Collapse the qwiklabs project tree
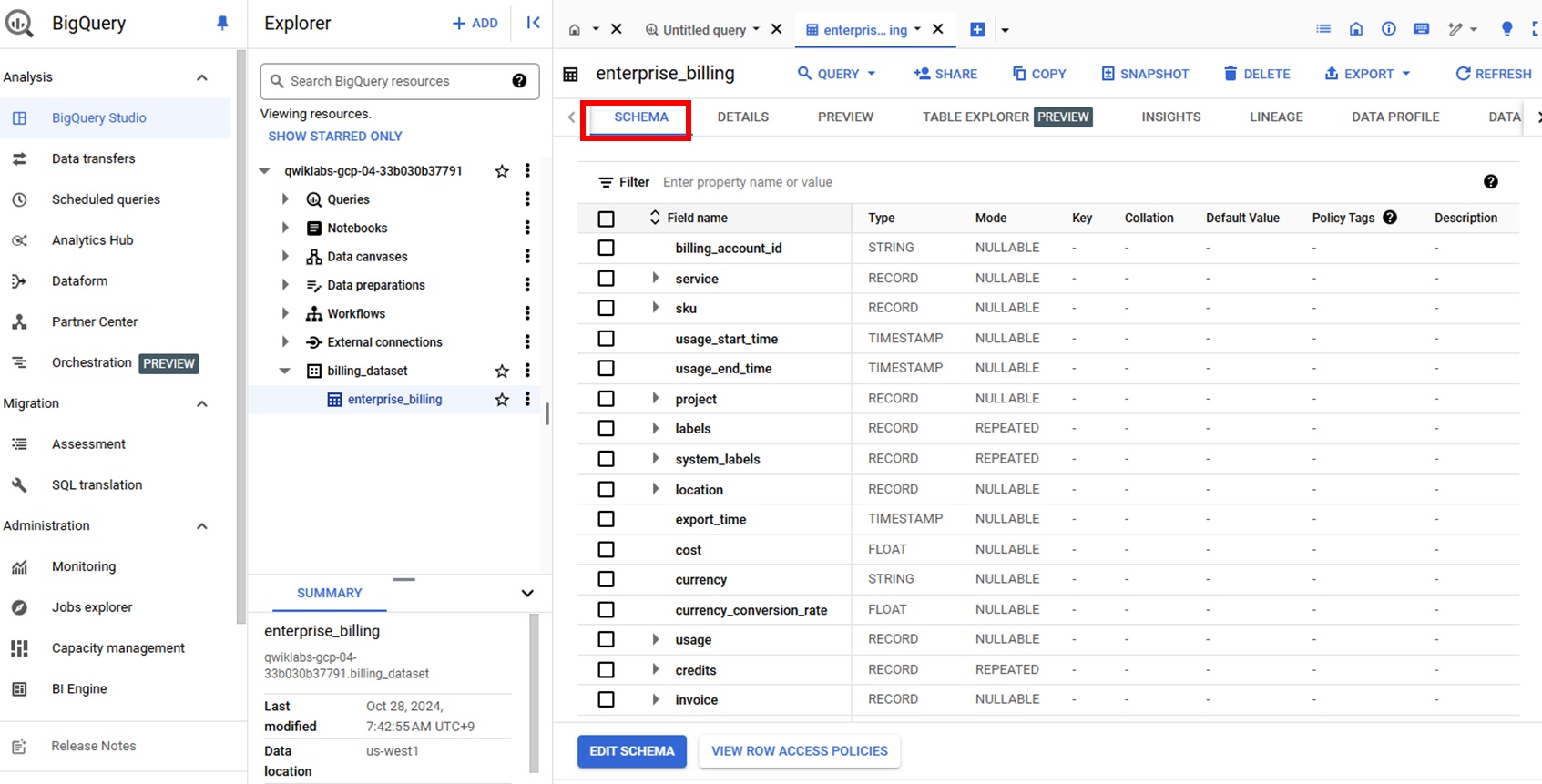 pos(265,171)
